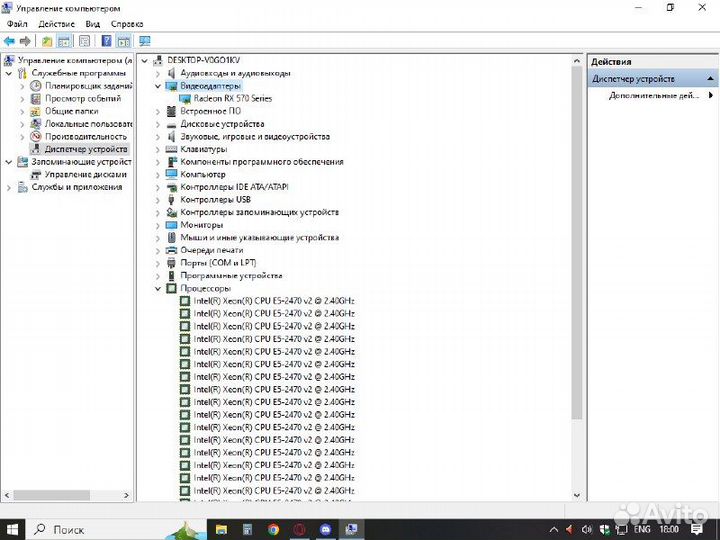This screenshot has width=720, height=540.
Task: Expand the Клавиатуры category
Action: pyautogui.click(x=158, y=149)
